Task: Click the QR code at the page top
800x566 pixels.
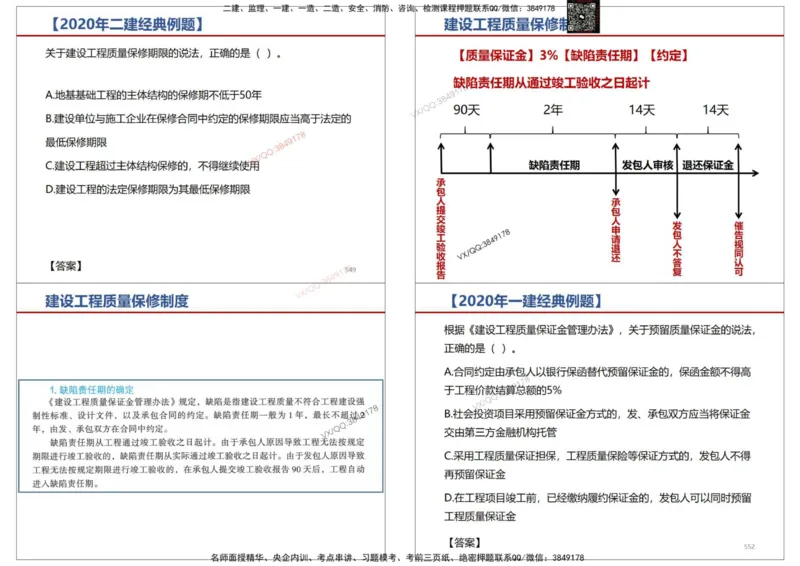Action: tap(582, 16)
